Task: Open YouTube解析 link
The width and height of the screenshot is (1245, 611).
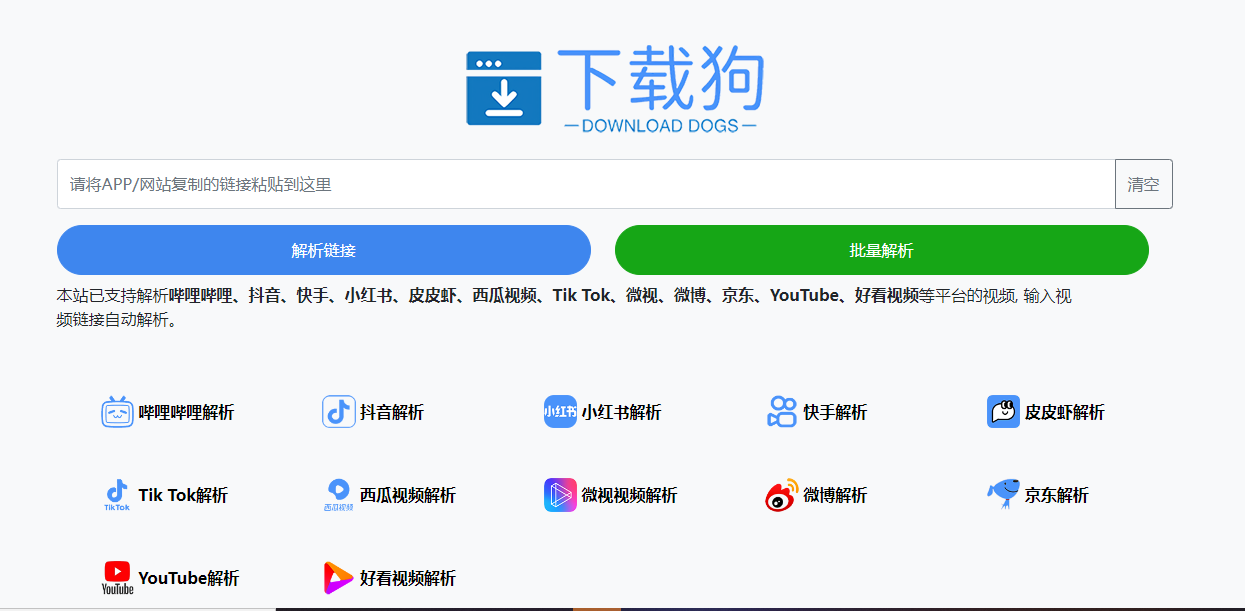Action: (x=189, y=578)
